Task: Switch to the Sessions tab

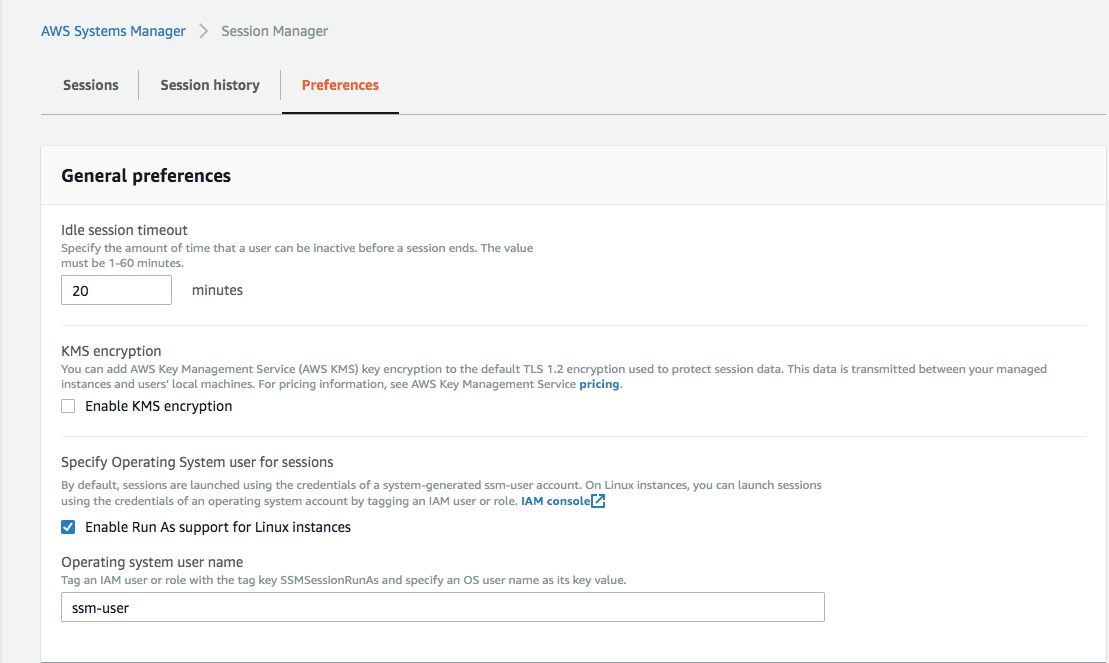Action: click(90, 85)
